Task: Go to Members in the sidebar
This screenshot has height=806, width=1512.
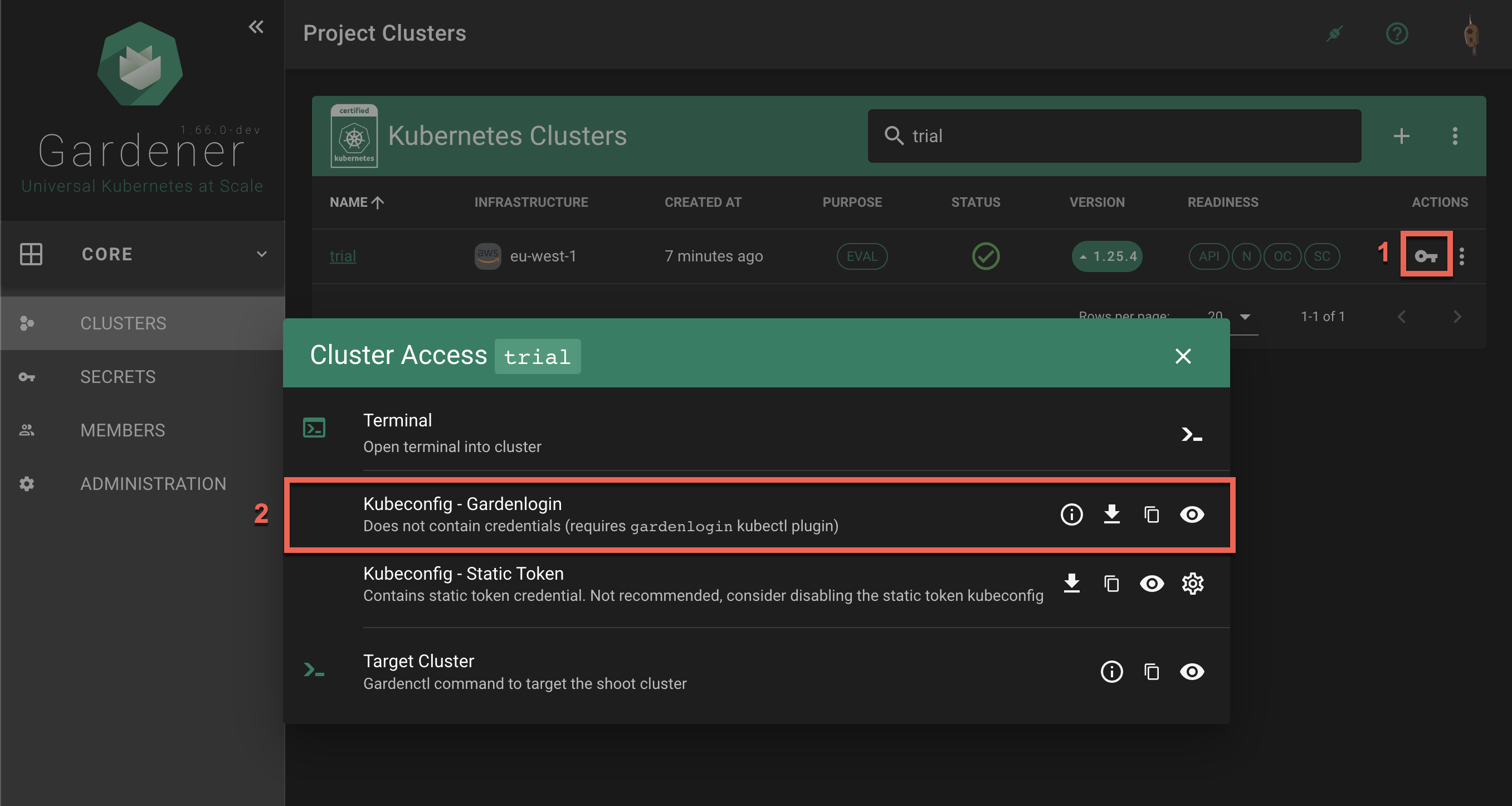Action: pyautogui.click(x=122, y=430)
